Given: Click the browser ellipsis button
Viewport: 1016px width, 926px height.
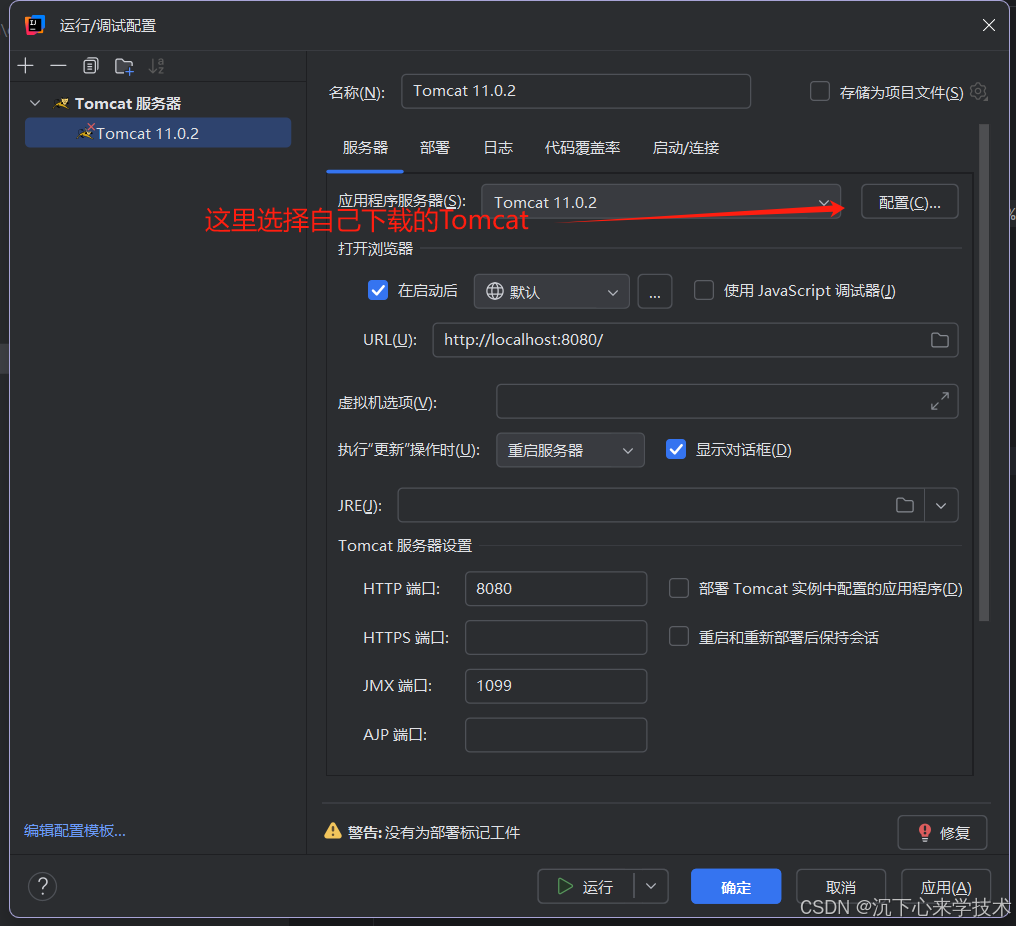Looking at the screenshot, I should tap(655, 292).
